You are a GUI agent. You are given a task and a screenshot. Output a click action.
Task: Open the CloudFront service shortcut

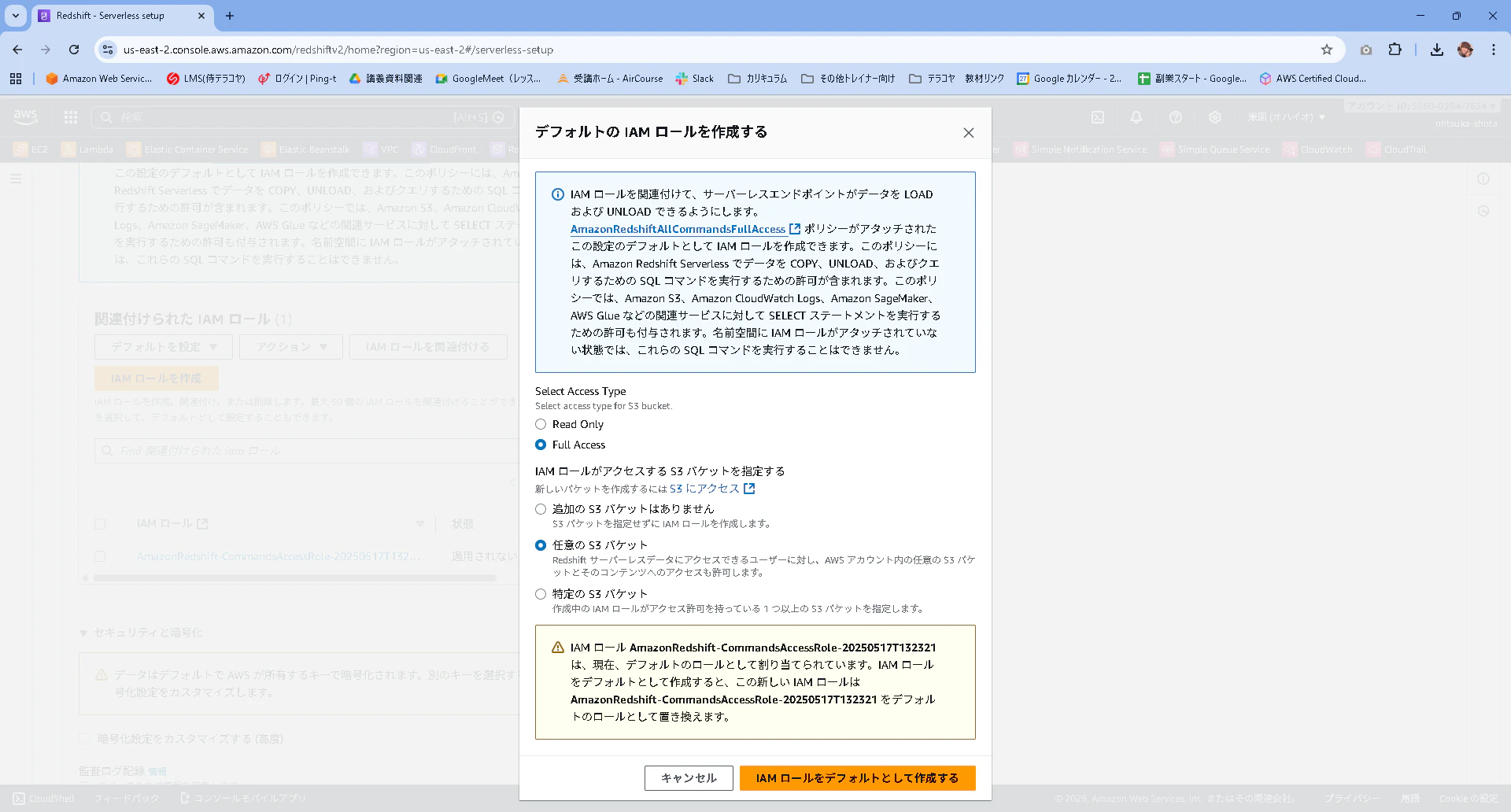444,149
